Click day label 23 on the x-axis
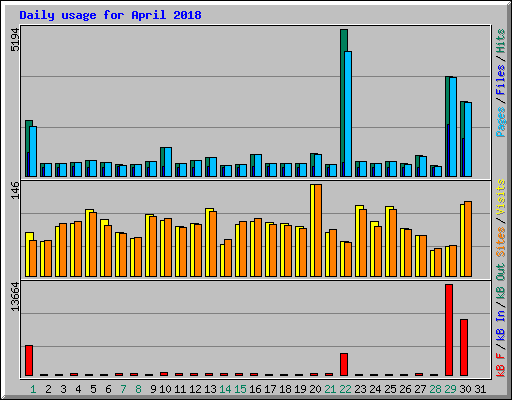The width and height of the screenshot is (512, 400). pyautogui.click(x=360, y=389)
